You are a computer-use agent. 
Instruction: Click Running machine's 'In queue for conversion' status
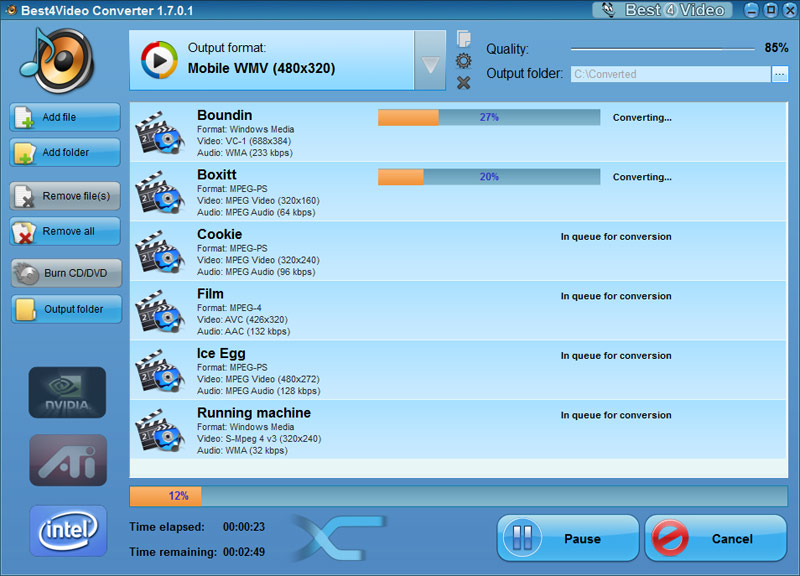pyautogui.click(x=616, y=415)
